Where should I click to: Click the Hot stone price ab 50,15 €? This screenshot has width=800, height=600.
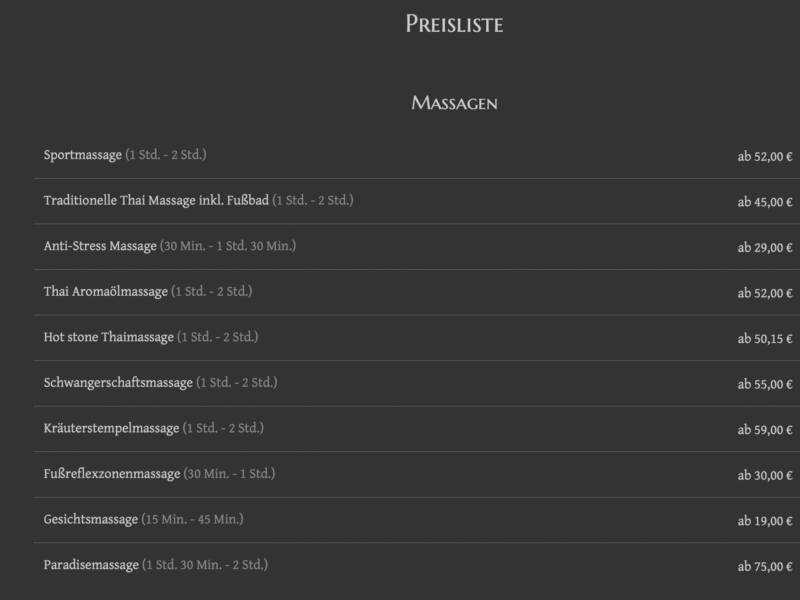pyautogui.click(x=765, y=339)
